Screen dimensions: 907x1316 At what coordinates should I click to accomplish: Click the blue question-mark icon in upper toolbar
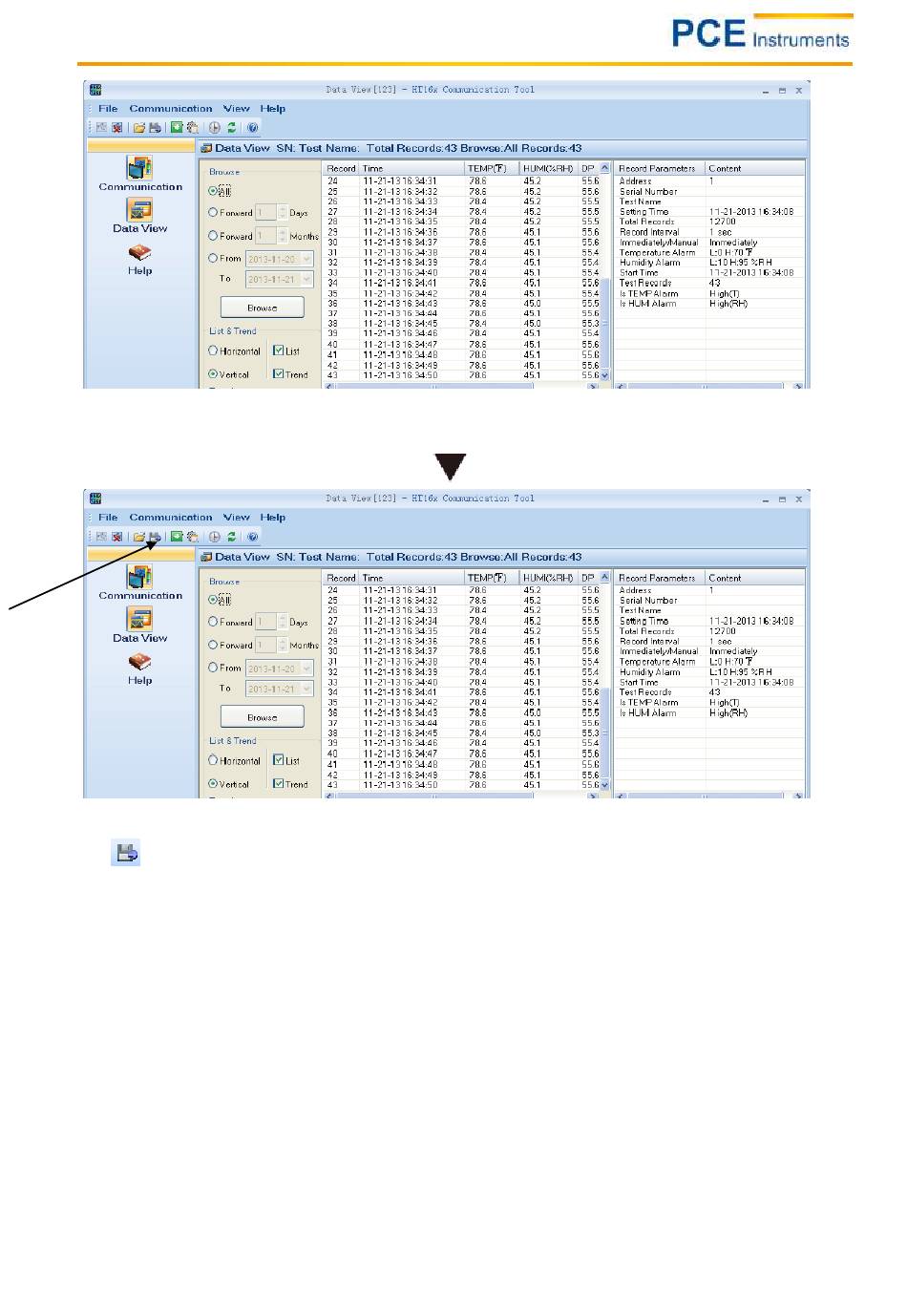click(253, 127)
